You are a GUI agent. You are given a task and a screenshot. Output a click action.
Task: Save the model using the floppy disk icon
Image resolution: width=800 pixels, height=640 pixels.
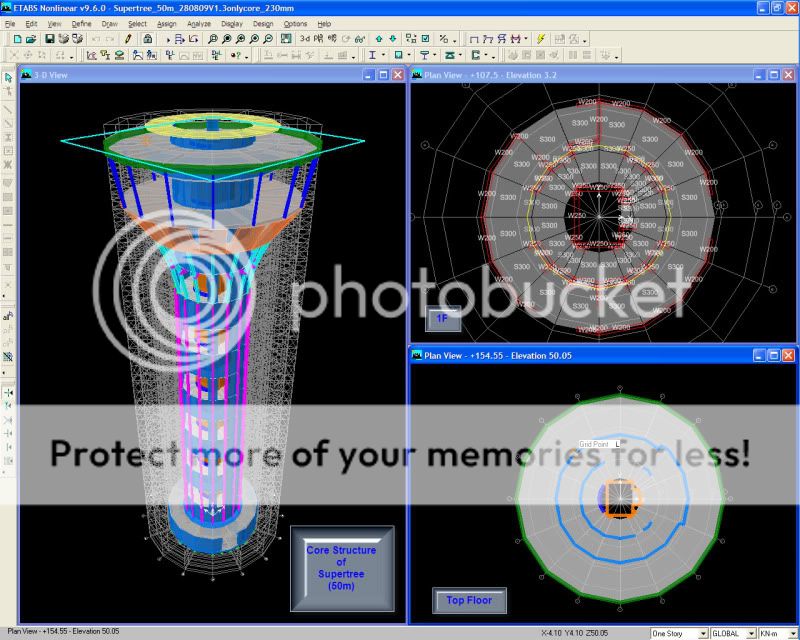pos(49,39)
